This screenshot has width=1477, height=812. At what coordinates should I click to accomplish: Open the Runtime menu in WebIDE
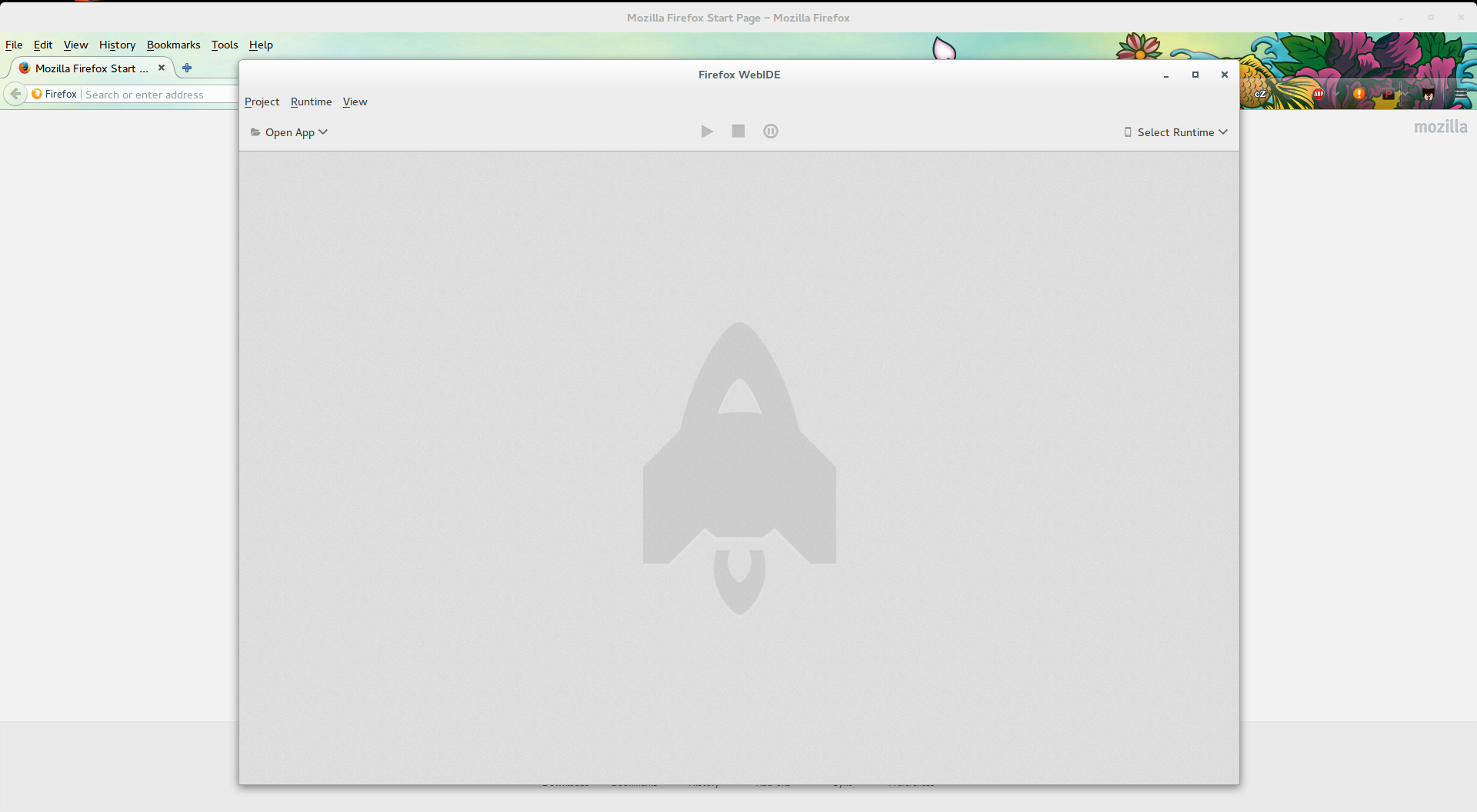311,101
